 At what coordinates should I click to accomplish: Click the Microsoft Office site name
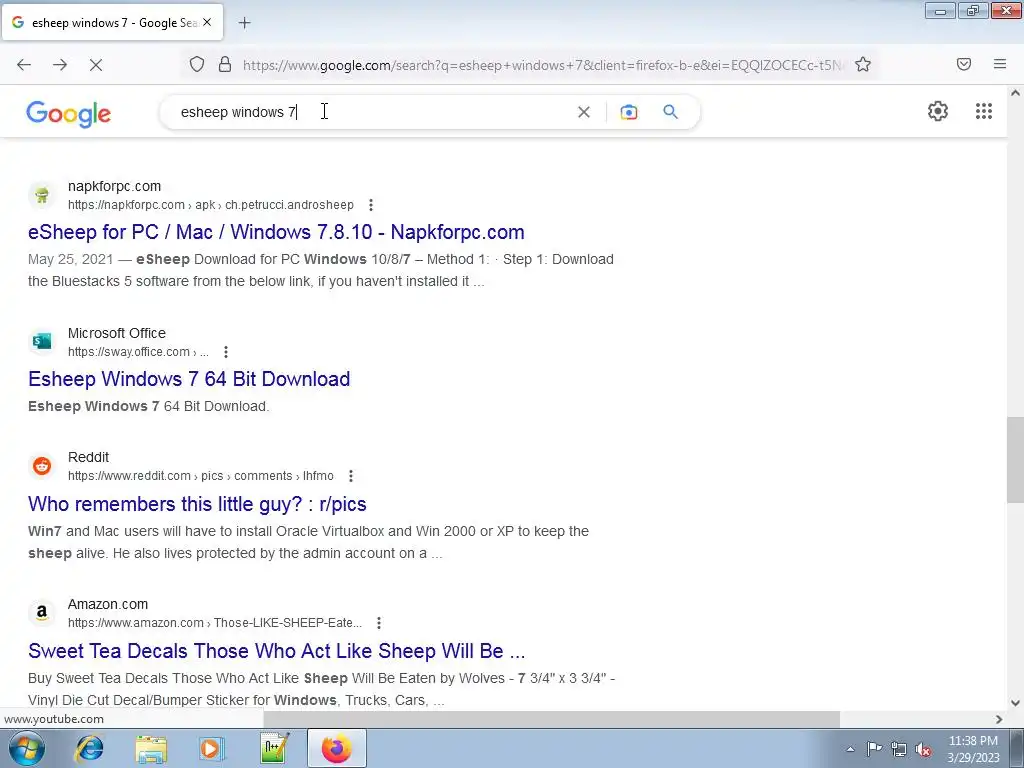click(x=117, y=333)
